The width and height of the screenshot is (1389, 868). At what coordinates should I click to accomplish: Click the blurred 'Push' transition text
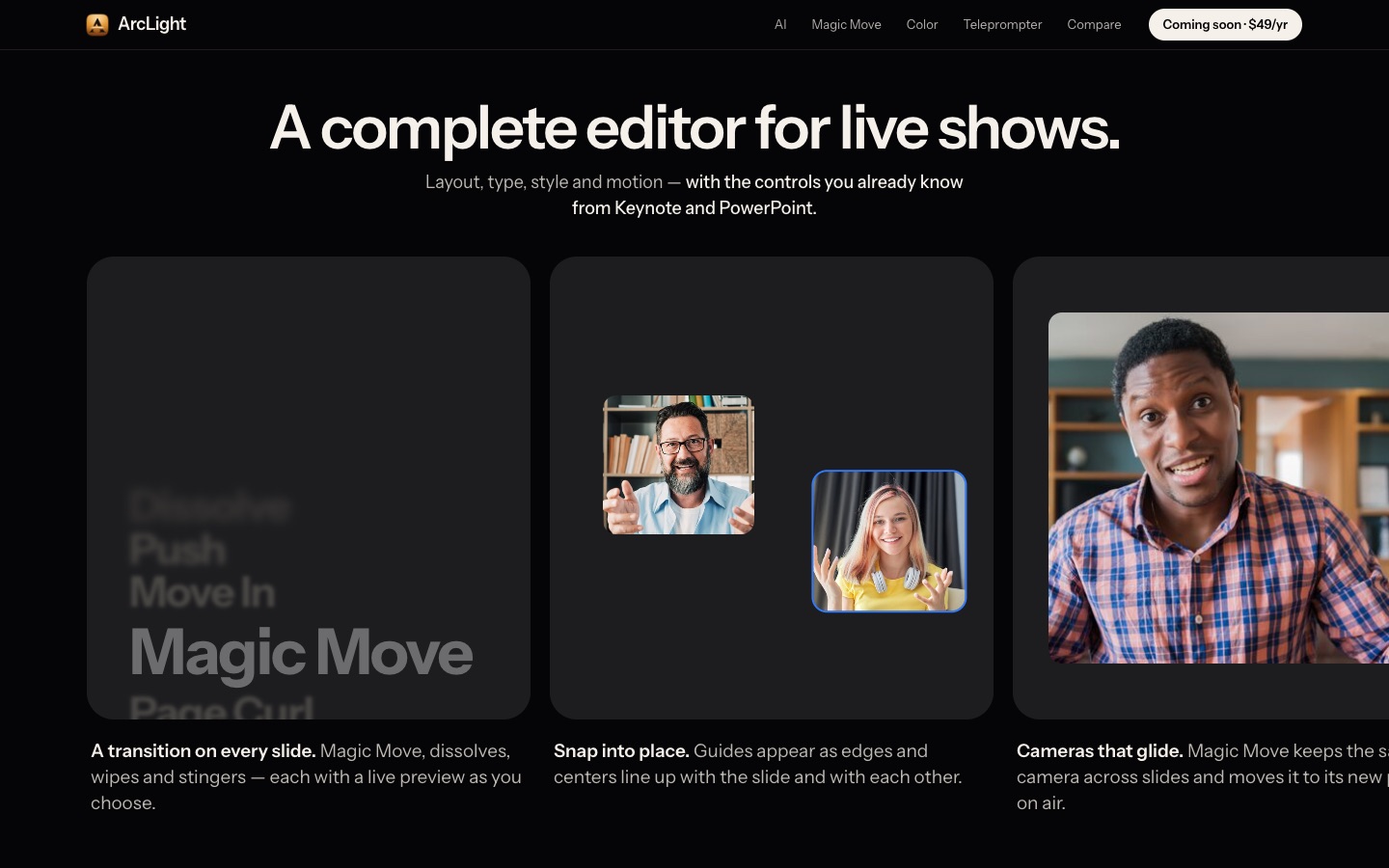177,550
